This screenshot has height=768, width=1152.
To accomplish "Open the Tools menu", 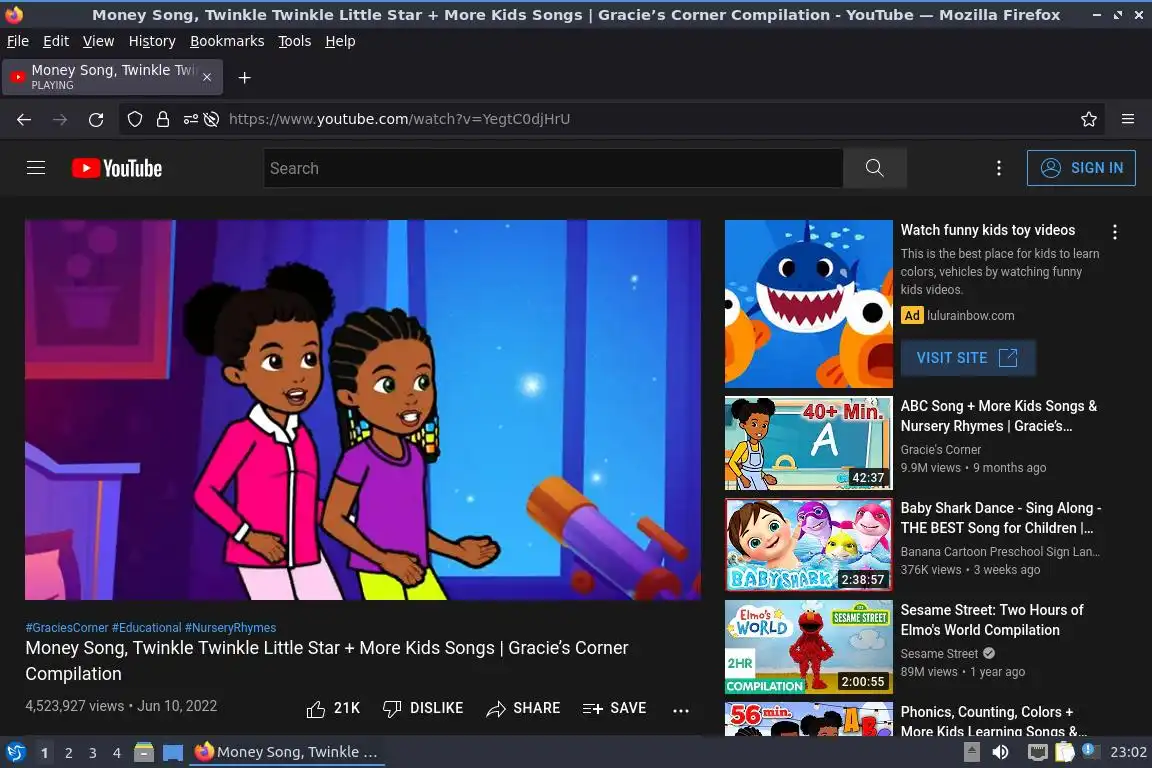I will click(295, 41).
